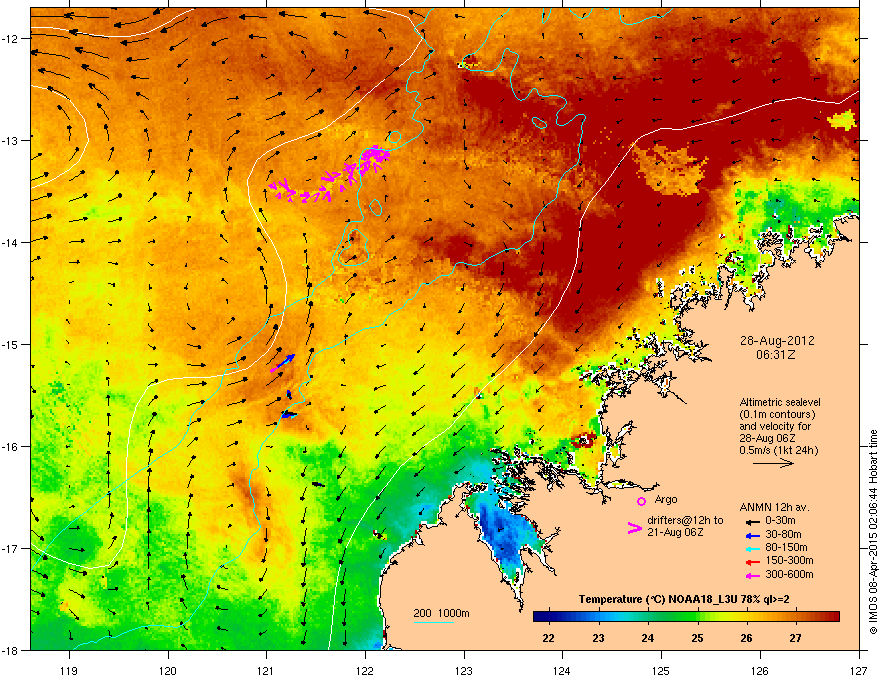Click the temperature color bar at 22

tap(548, 617)
